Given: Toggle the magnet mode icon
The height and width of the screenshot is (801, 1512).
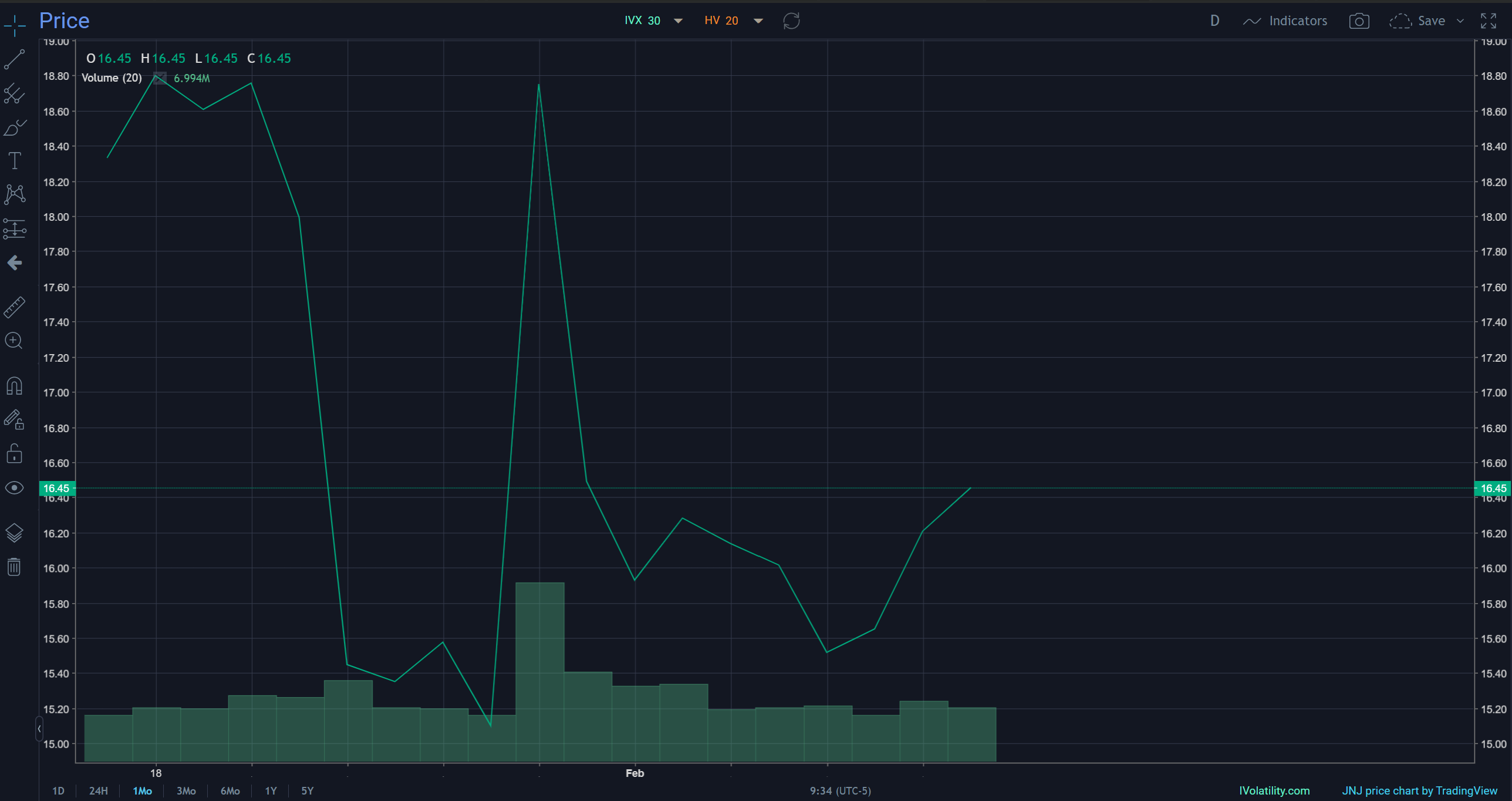Looking at the screenshot, I should [x=15, y=386].
